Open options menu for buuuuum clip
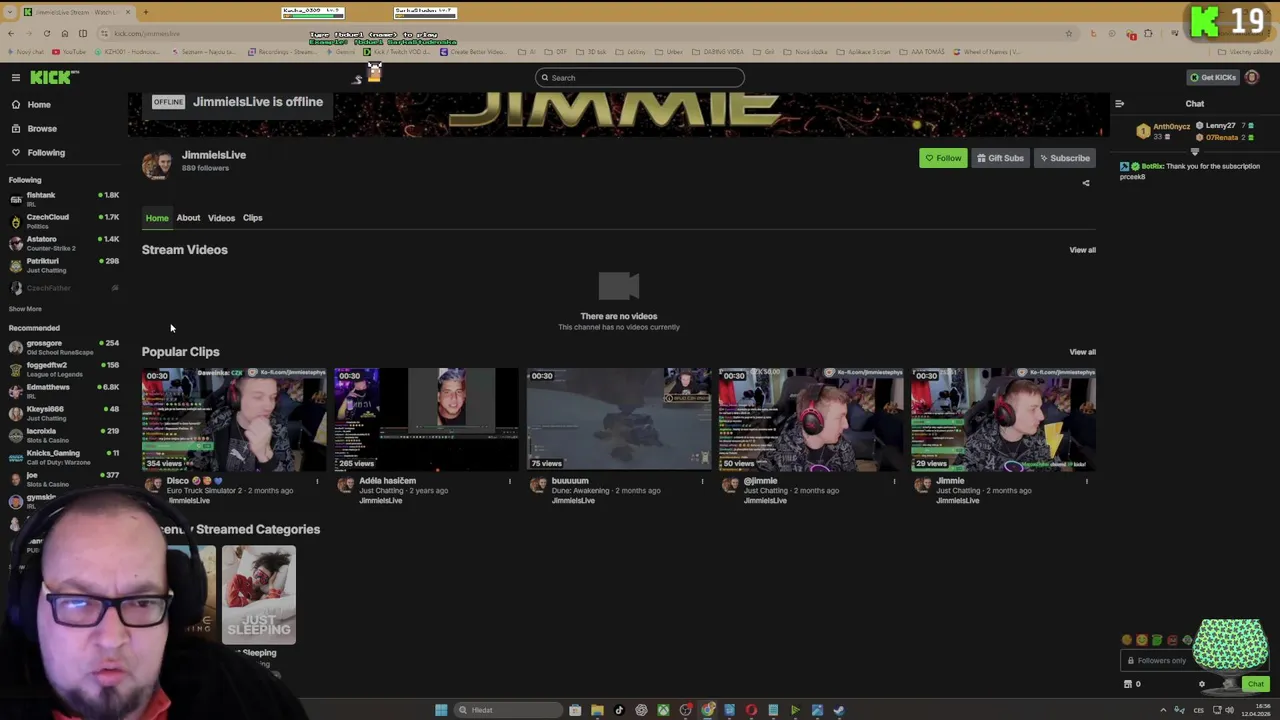This screenshot has height=720, width=1280. point(702,482)
